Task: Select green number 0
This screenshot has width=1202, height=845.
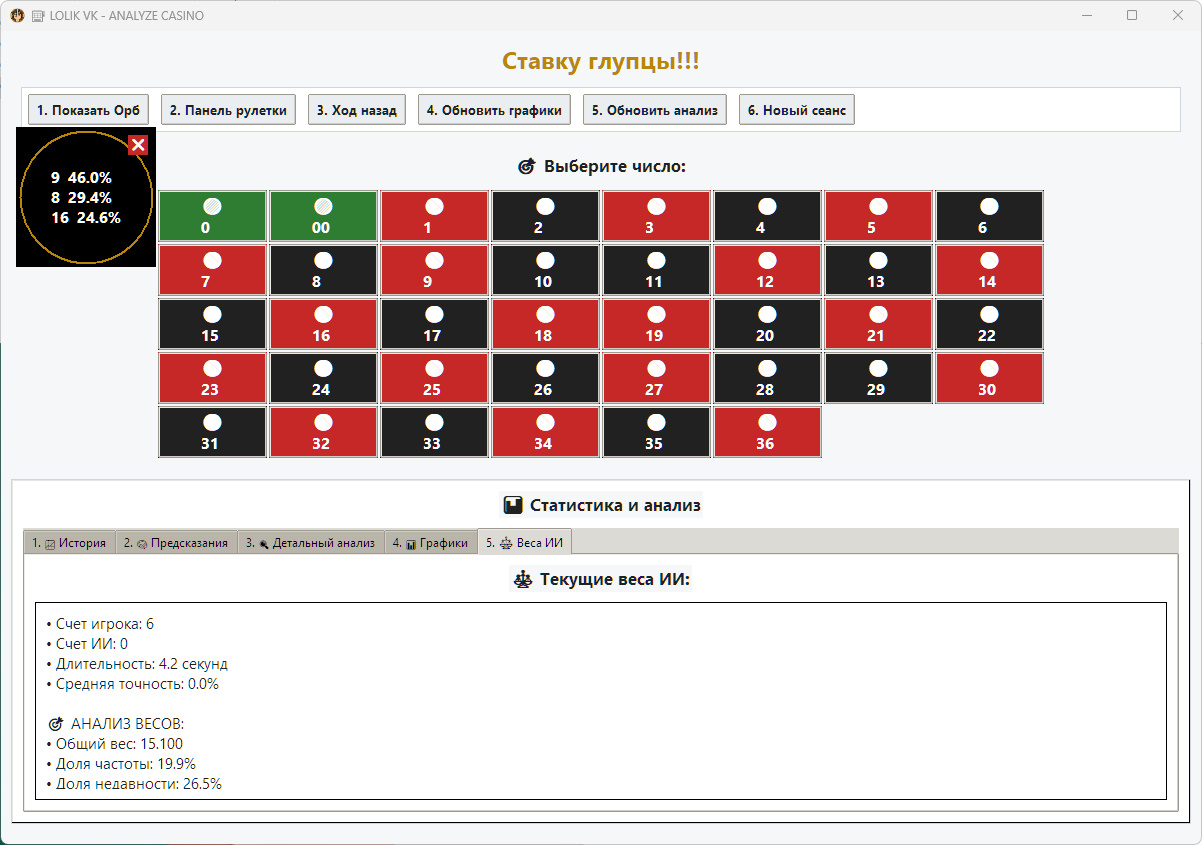Action: [212, 216]
